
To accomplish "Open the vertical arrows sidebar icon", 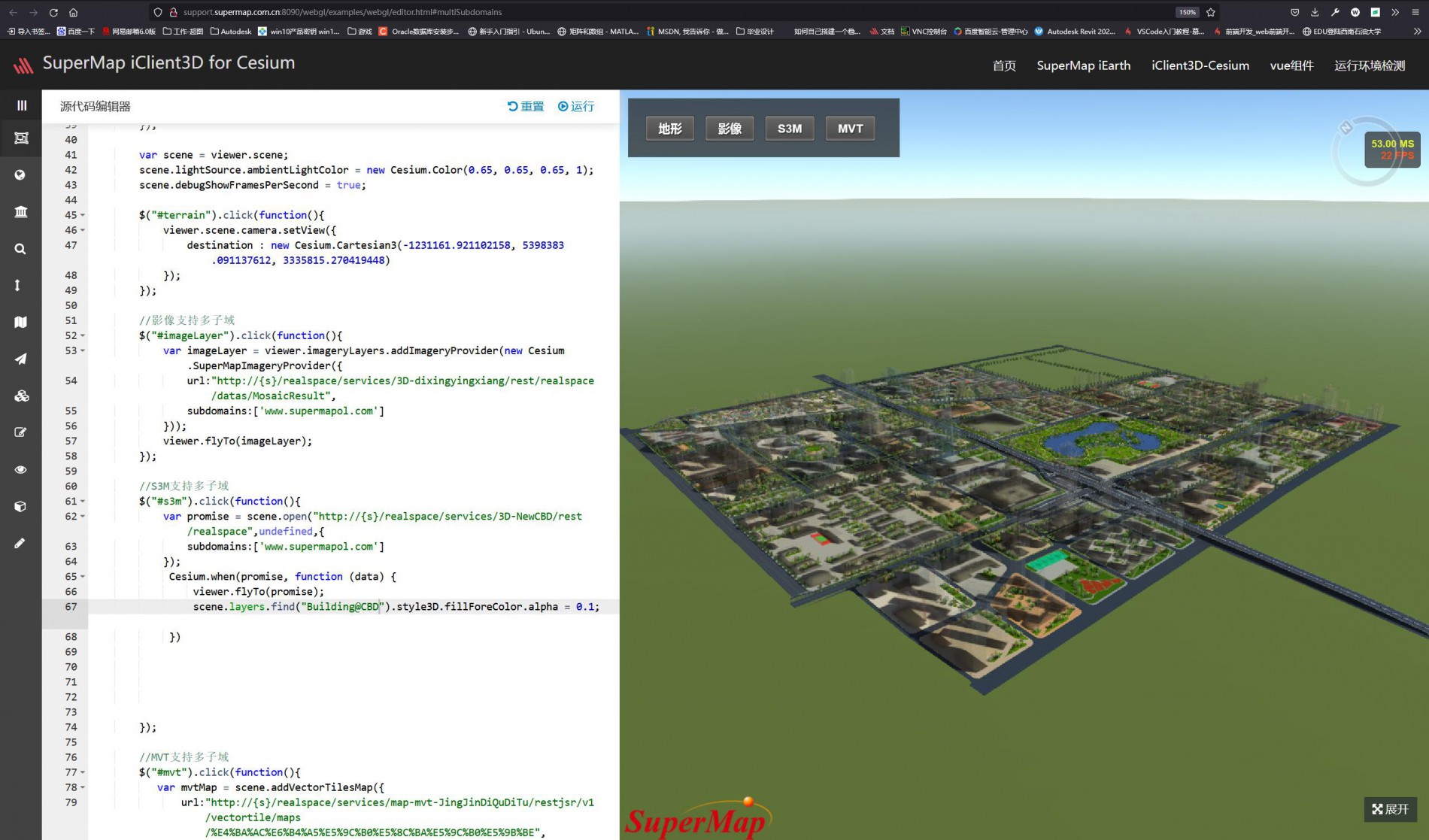I will (17, 286).
